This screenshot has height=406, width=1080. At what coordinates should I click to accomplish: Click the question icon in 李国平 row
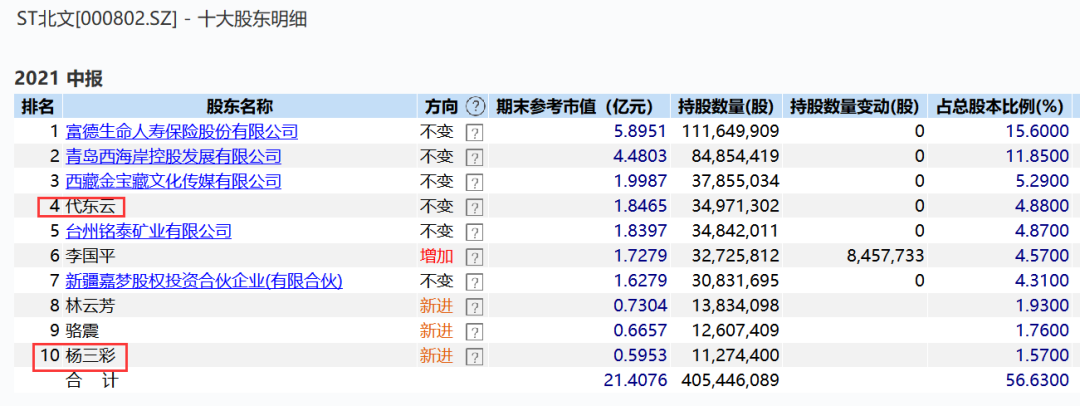coord(474,256)
